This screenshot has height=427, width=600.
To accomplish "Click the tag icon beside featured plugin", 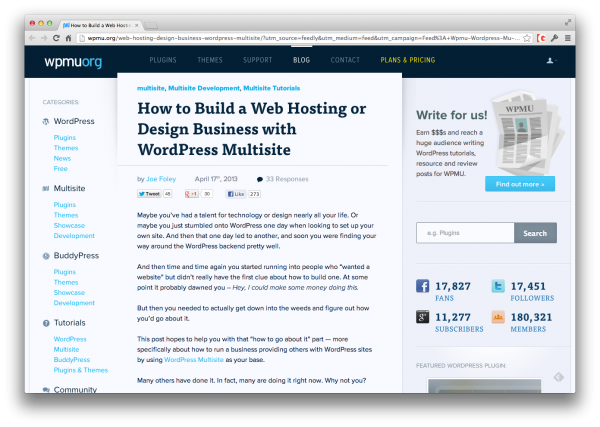I will click(x=558, y=377).
